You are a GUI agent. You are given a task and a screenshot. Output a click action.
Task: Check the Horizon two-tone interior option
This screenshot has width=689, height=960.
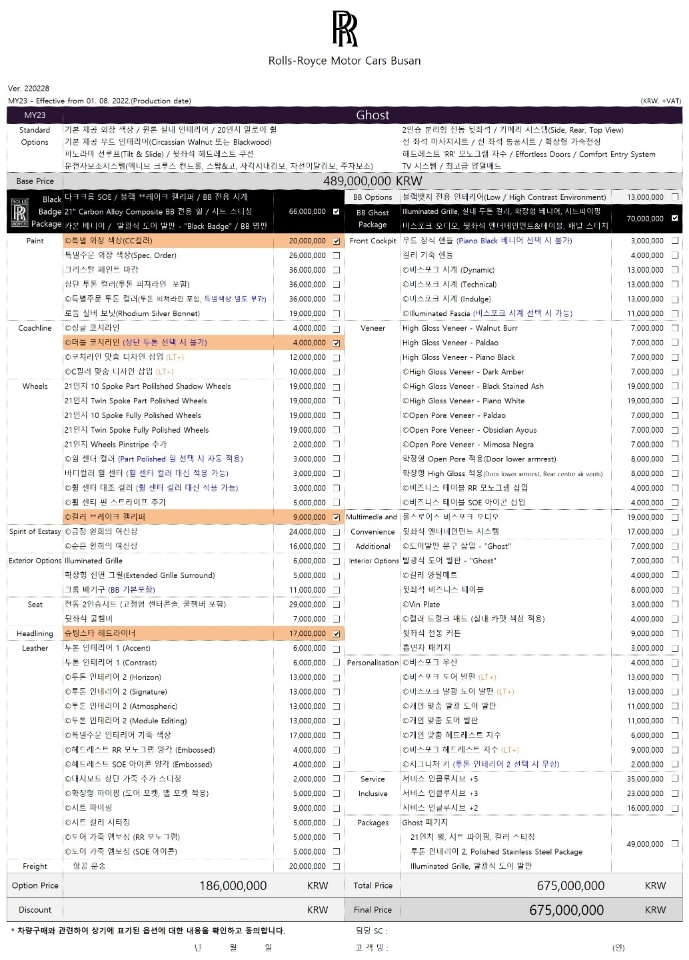[x=336, y=677]
